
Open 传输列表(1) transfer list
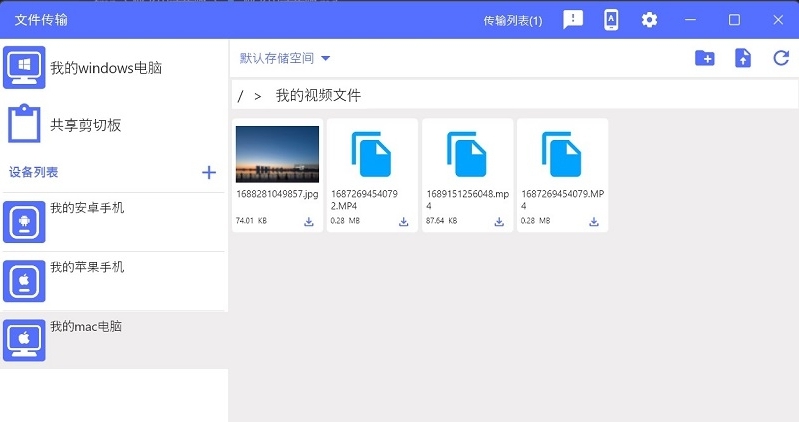(512, 20)
